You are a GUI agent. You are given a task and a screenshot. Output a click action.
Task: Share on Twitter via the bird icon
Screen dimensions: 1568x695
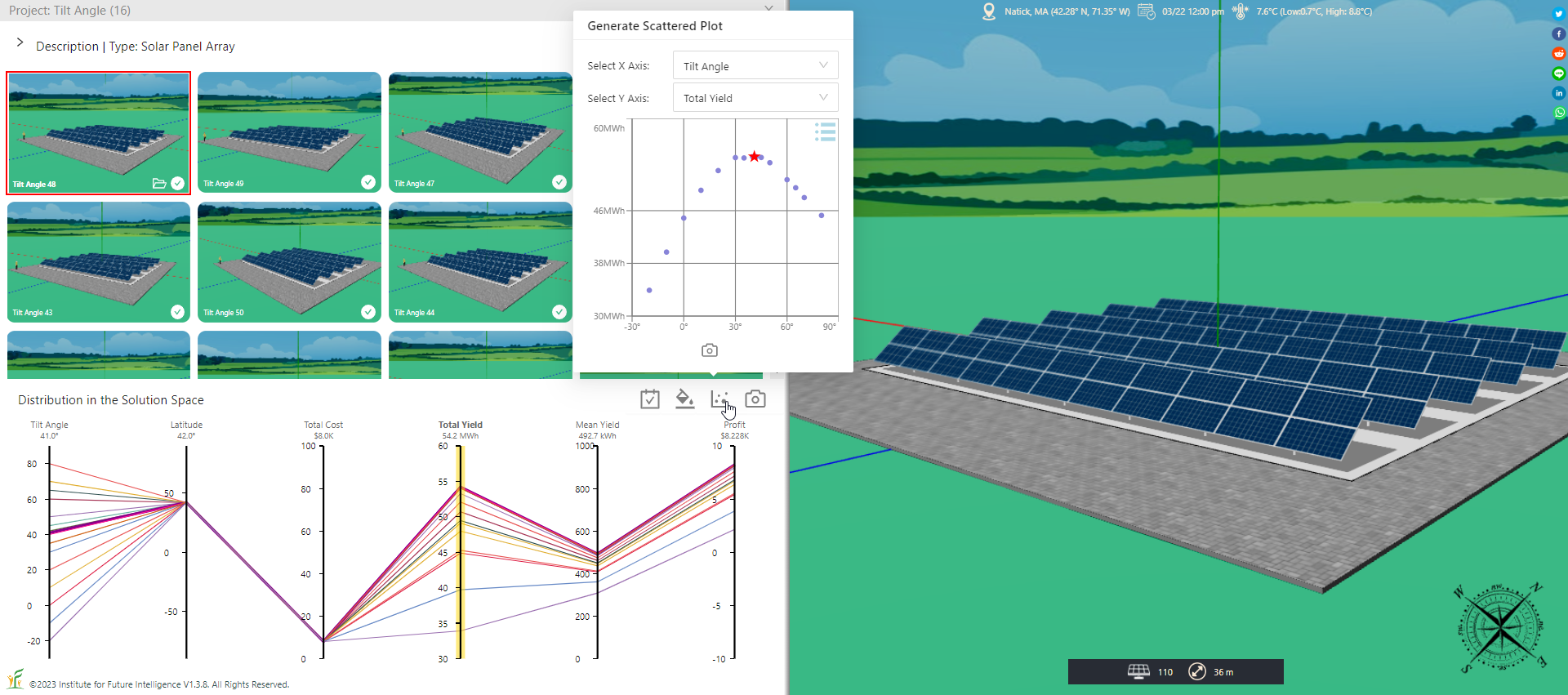(x=1559, y=14)
